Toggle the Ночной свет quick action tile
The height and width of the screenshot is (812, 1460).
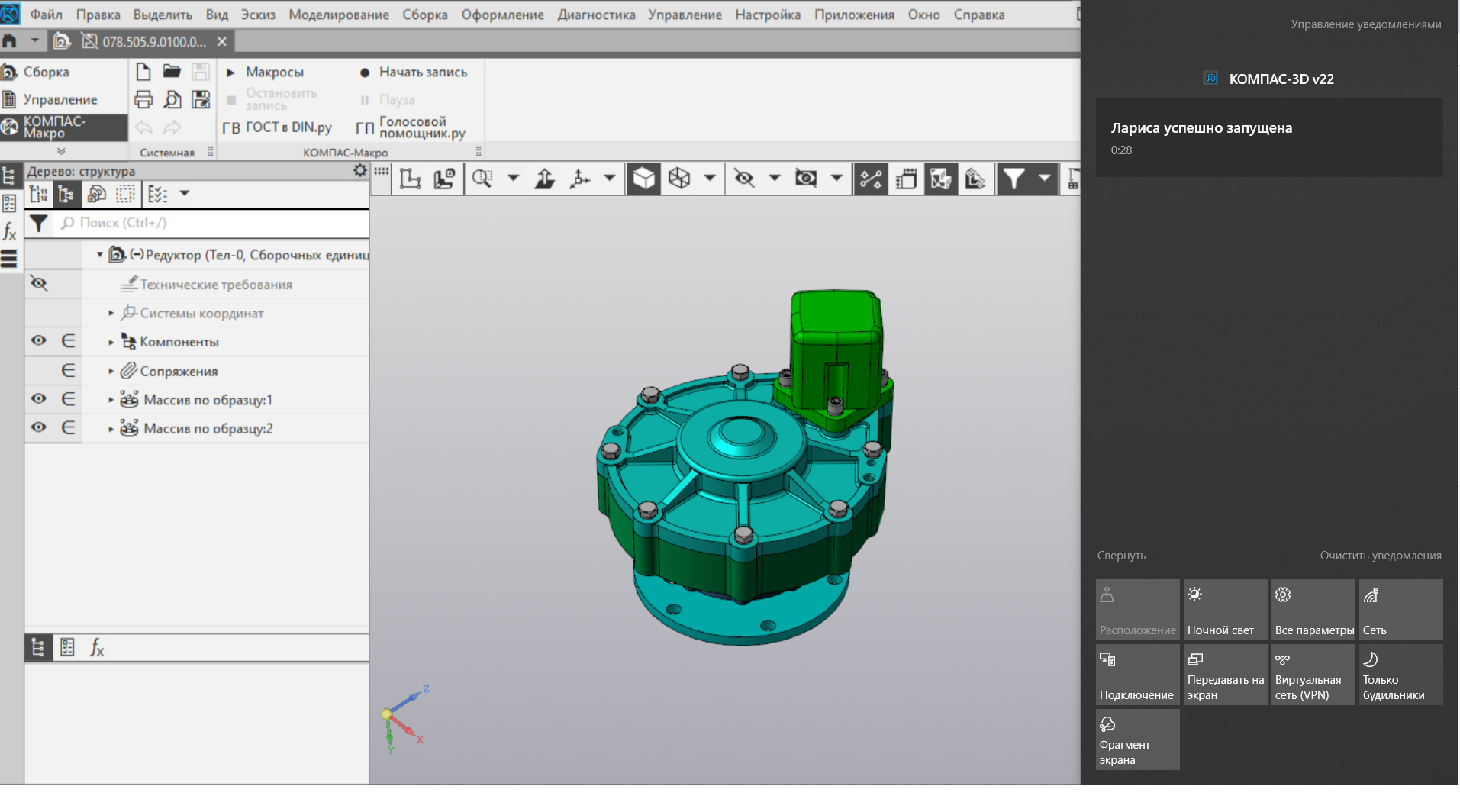[1224, 610]
